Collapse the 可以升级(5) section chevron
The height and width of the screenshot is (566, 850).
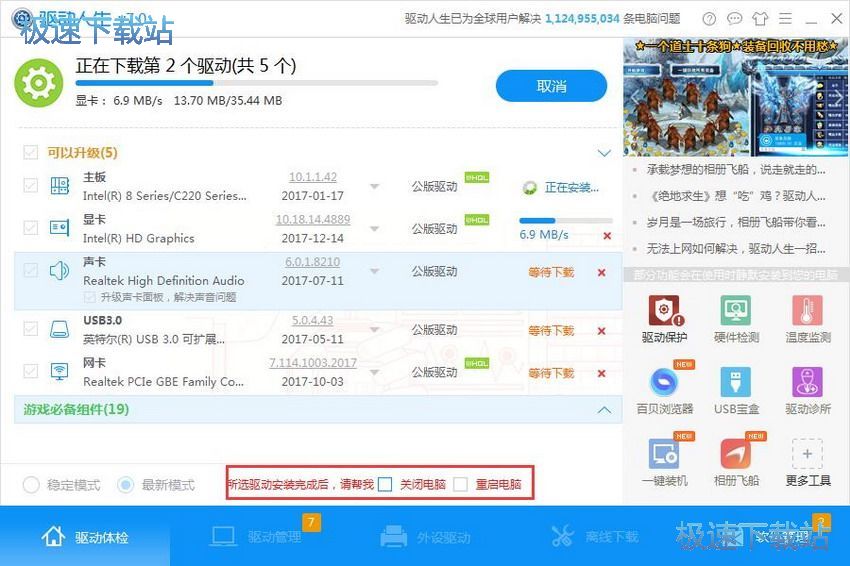click(x=604, y=153)
